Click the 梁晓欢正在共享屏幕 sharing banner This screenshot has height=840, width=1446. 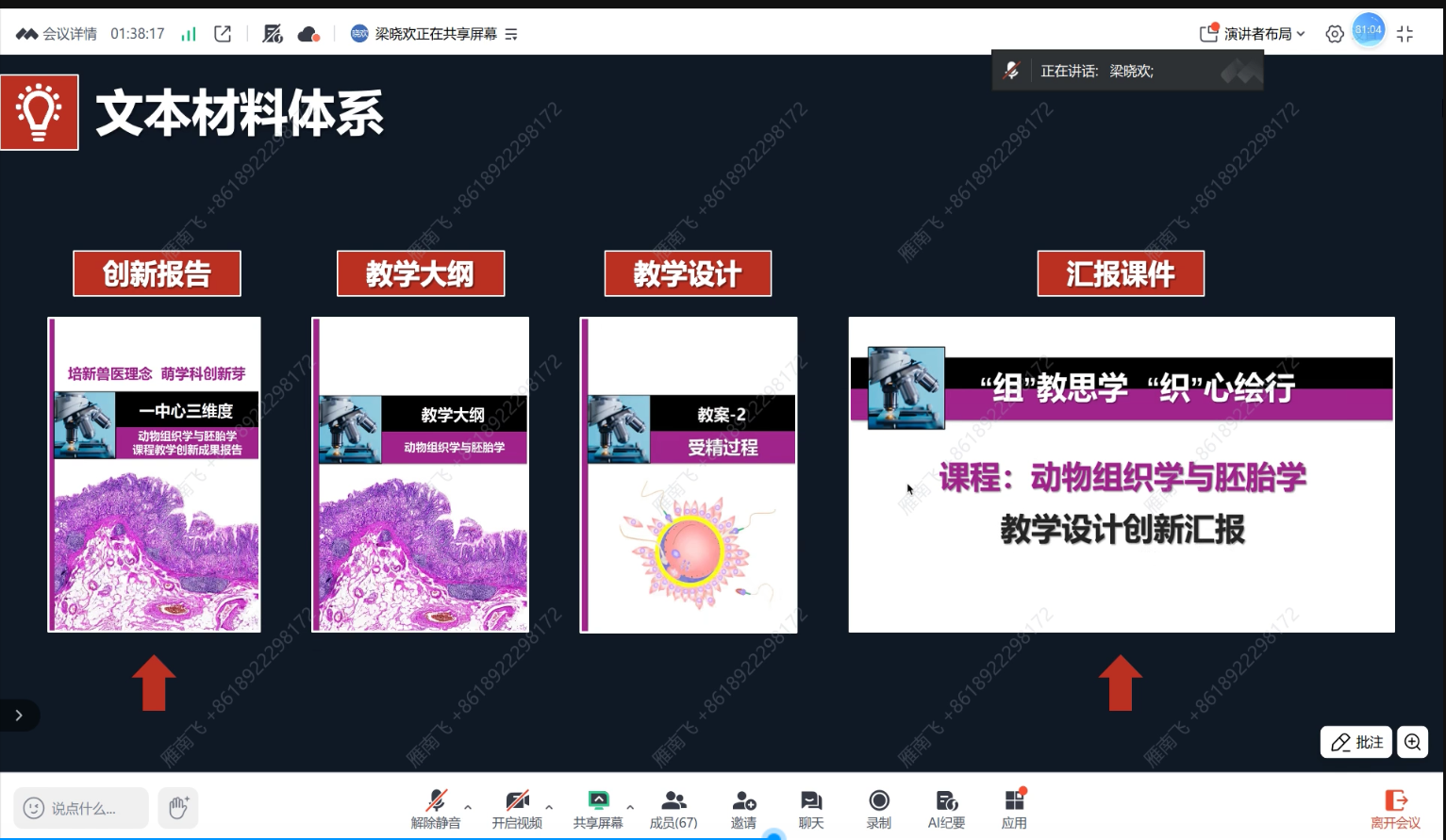pyautogui.click(x=434, y=32)
